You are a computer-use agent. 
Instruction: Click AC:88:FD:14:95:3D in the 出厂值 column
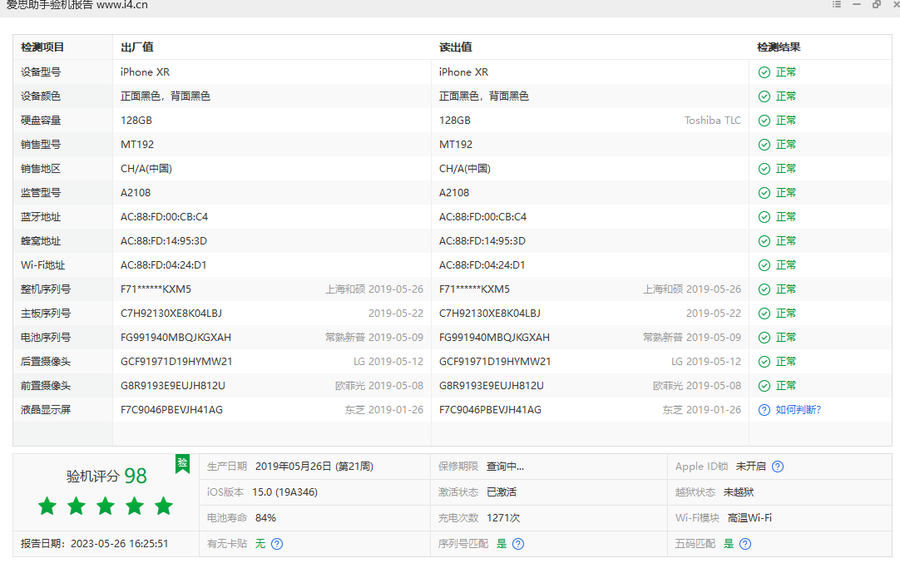coord(164,241)
